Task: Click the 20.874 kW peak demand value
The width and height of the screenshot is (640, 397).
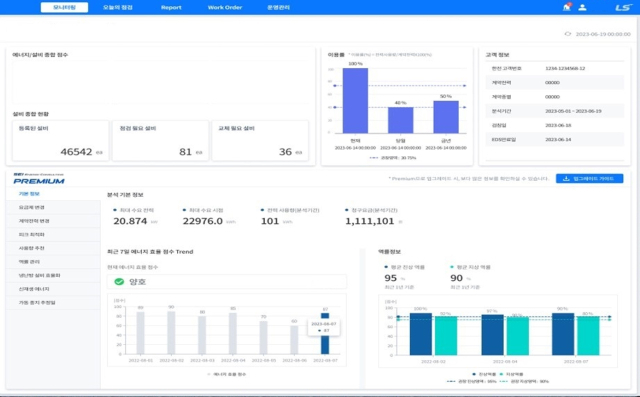Action: [x=130, y=221]
